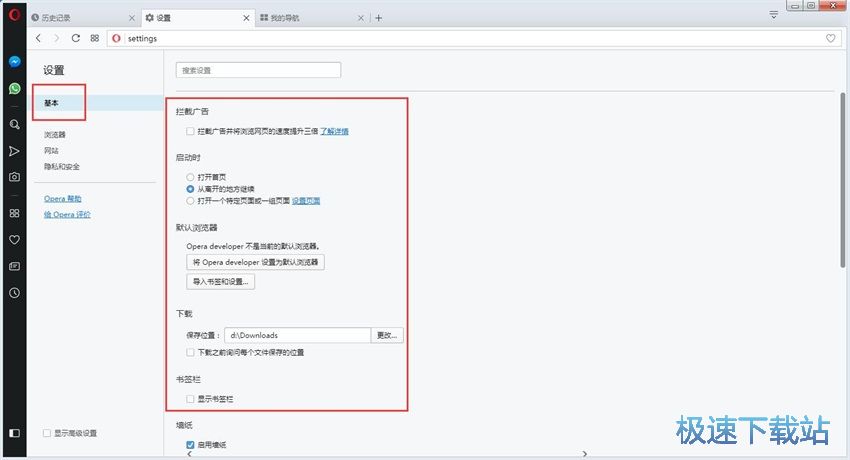Click the horizontal scroll right arrow

tap(584, 454)
